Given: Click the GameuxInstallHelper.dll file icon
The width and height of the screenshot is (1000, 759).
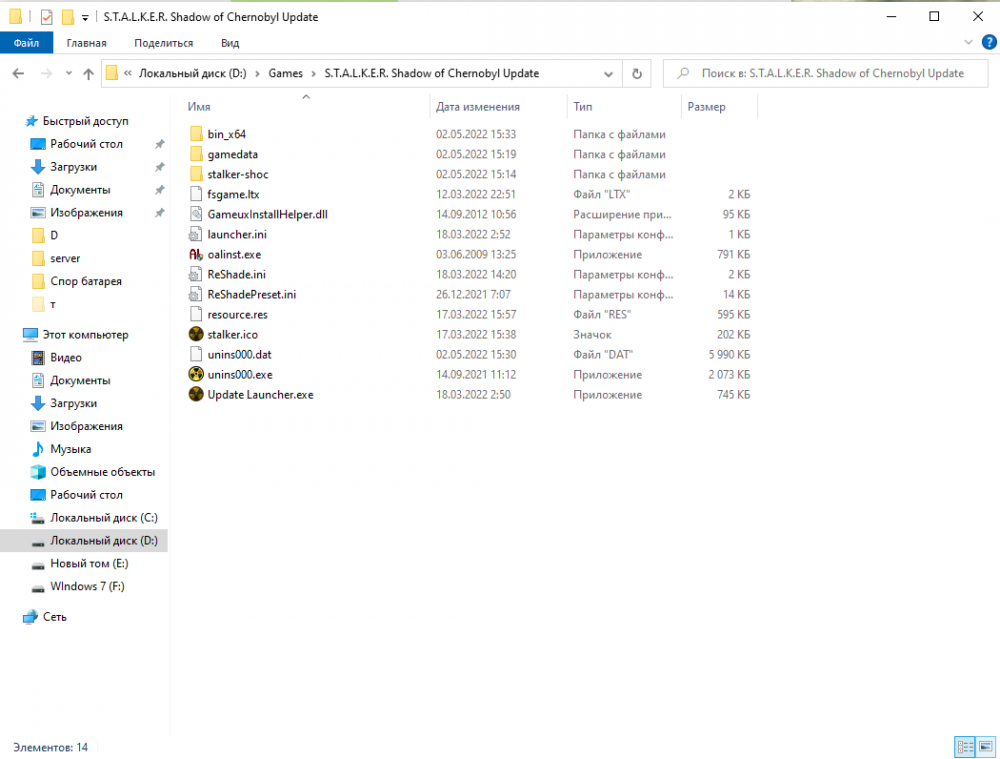Looking at the screenshot, I should pyautogui.click(x=196, y=214).
